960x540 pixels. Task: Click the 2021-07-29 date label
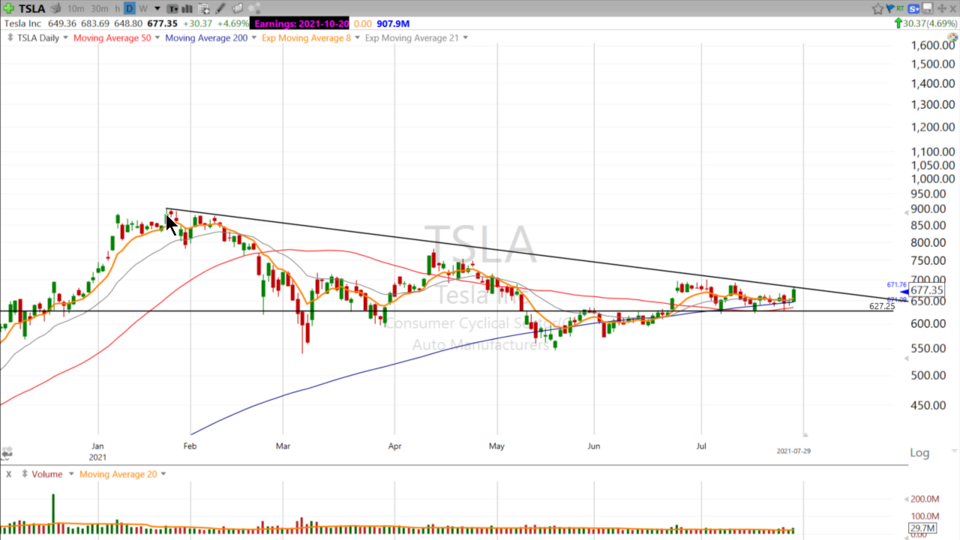coord(793,451)
